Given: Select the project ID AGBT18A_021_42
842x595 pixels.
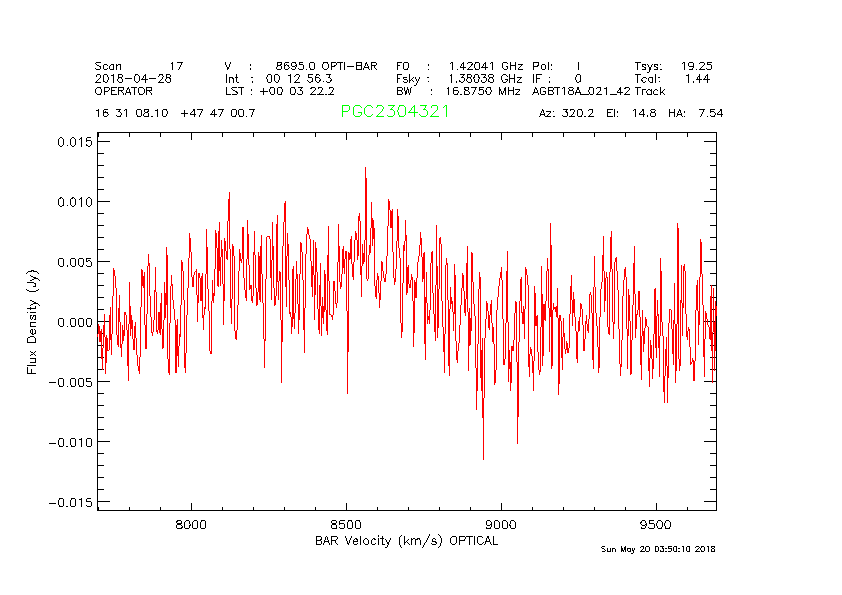Looking at the screenshot, I should (x=581, y=90).
